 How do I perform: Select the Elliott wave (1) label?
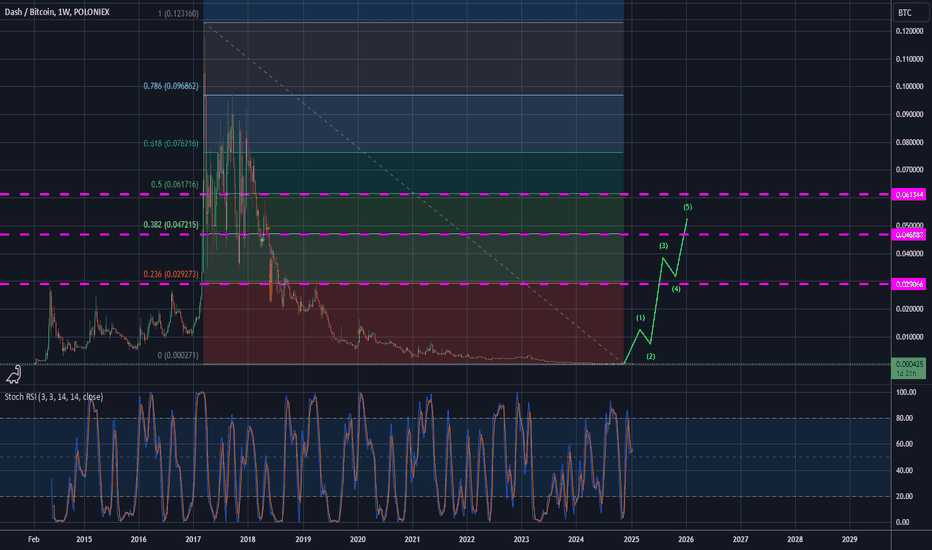point(640,318)
